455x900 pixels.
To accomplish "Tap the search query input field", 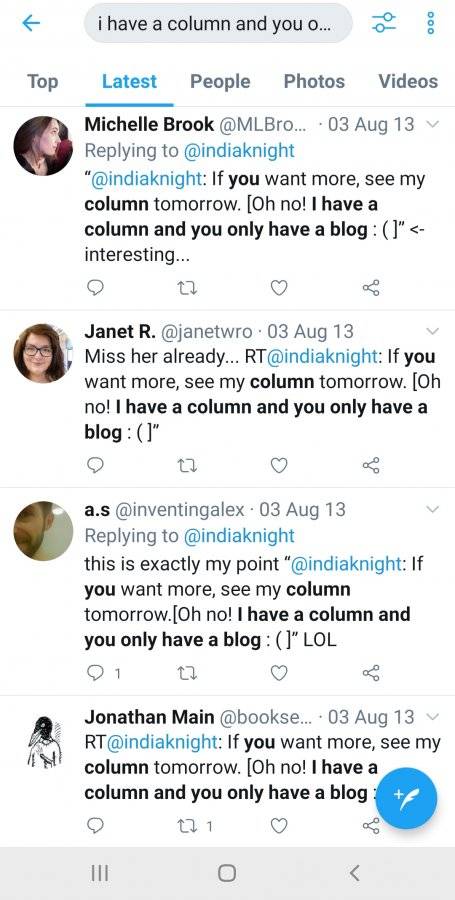I will pyautogui.click(x=218, y=23).
